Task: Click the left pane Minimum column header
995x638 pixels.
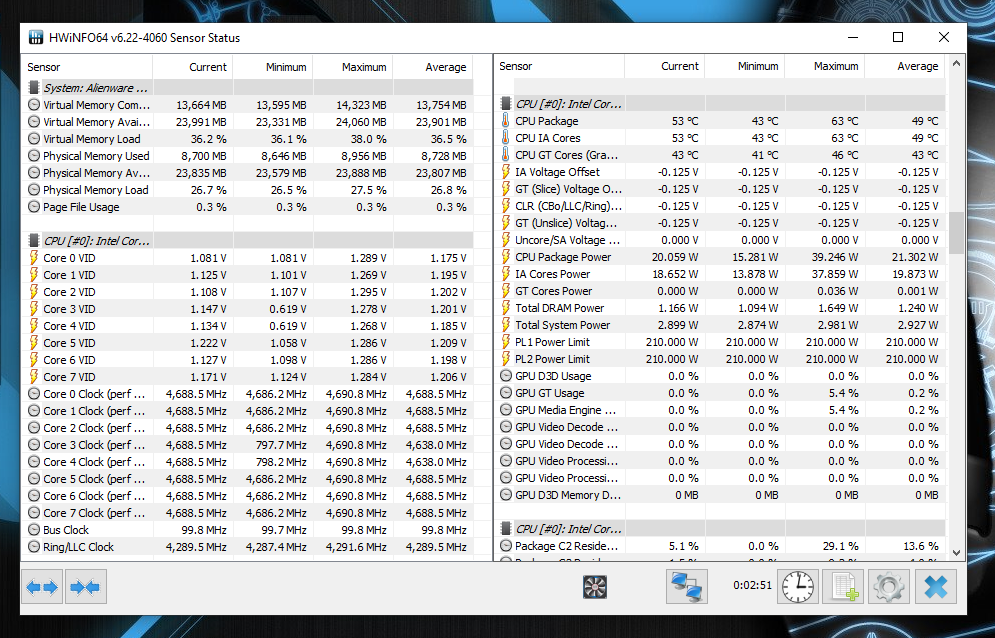Action: point(273,67)
